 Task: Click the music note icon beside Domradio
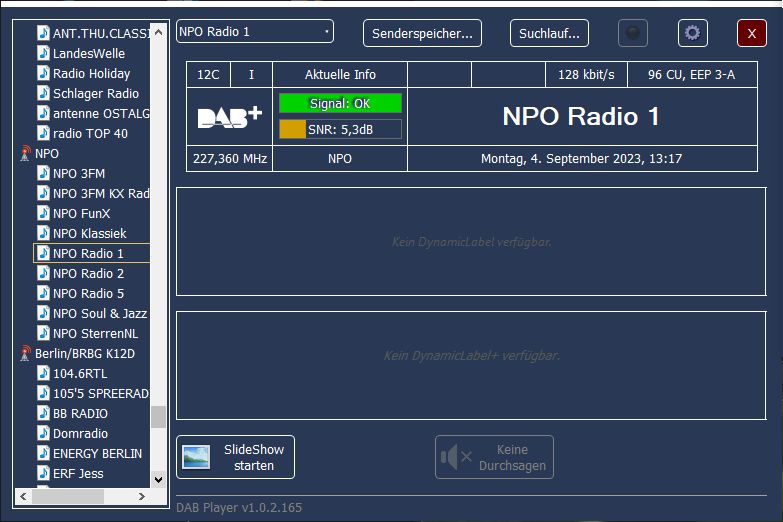click(43, 433)
